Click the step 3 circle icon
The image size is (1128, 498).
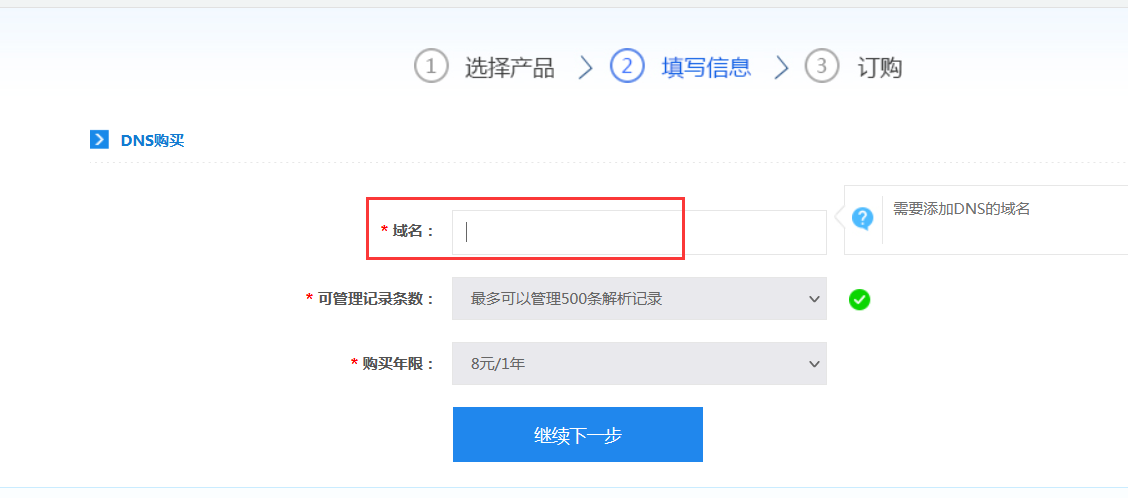click(x=822, y=67)
